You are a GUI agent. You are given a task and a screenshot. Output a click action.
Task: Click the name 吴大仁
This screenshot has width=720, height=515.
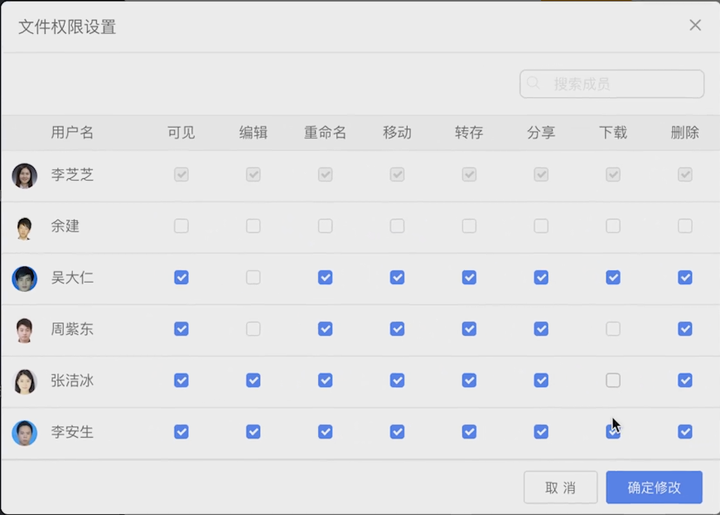[72, 277]
